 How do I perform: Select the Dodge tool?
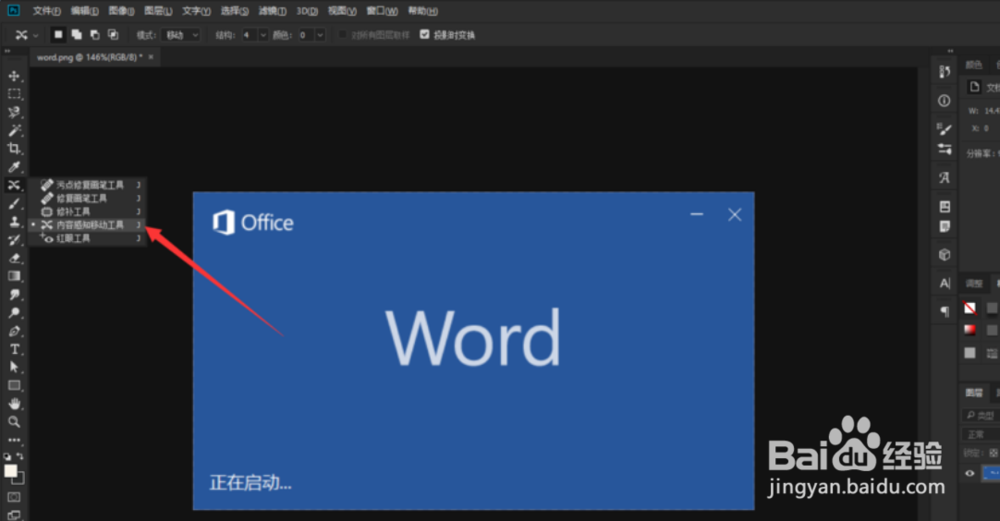pyautogui.click(x=14, y=312)
